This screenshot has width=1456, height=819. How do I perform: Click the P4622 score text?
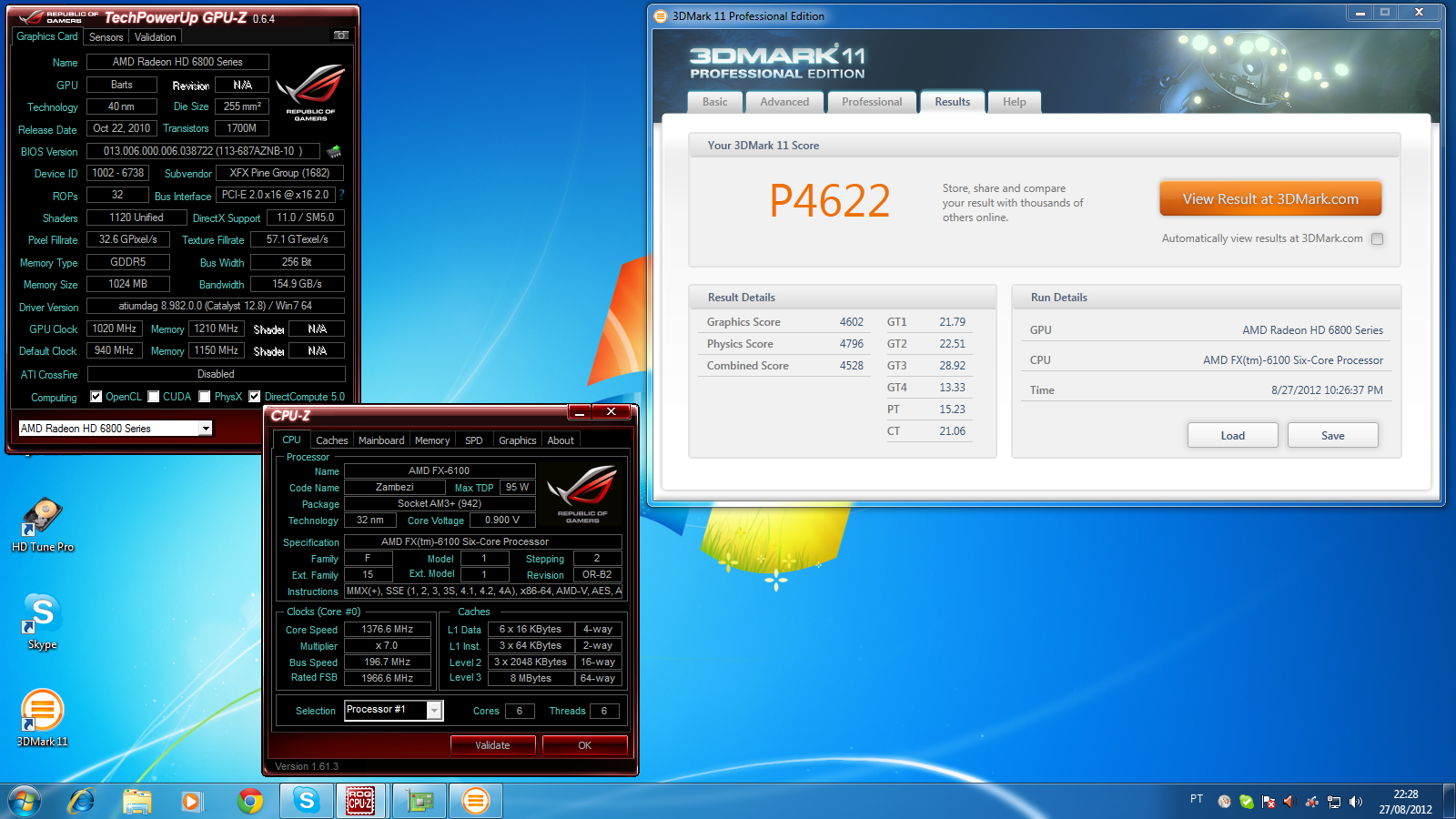pyautogui.click(x=829, y=200)
